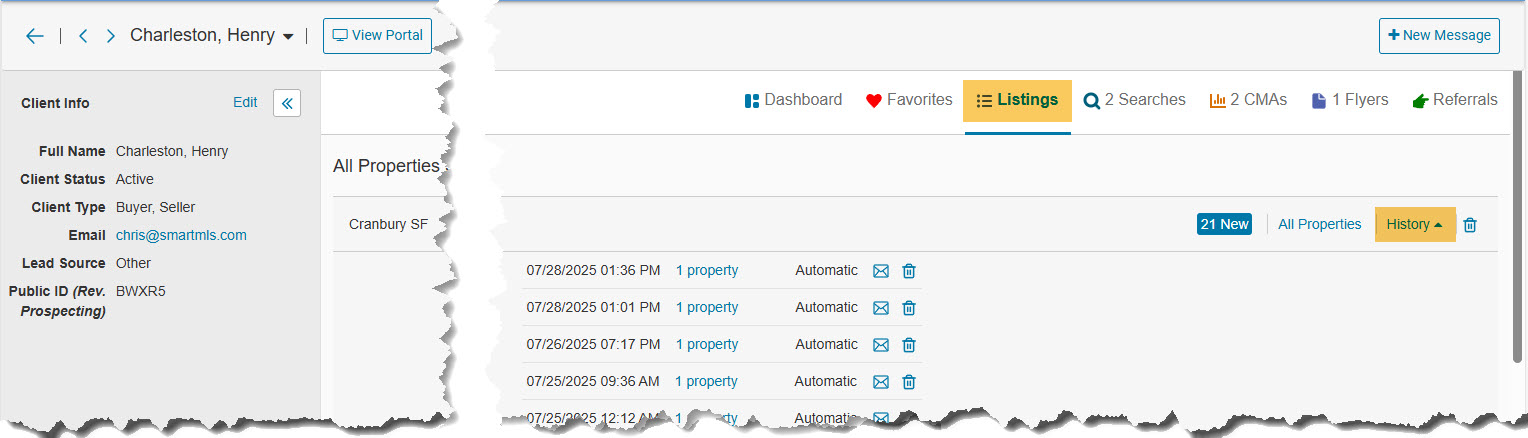Switch to the Dashboard tab

coord(794,100)
